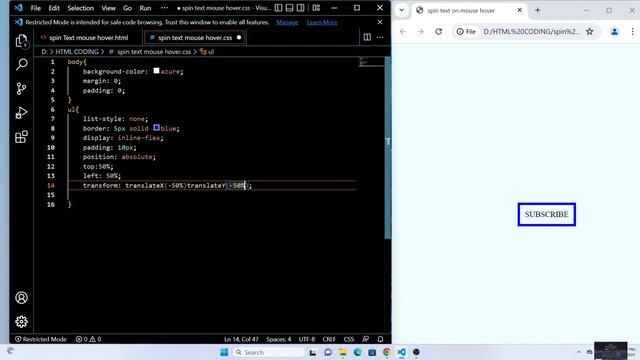This screenshot has width=640, height=360.
Task: Open the Go menu
Action: click(127, 8)
